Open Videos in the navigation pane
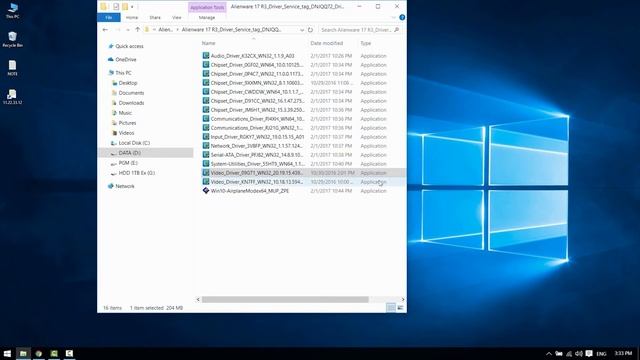640x360 pixels. click(126, 133)
